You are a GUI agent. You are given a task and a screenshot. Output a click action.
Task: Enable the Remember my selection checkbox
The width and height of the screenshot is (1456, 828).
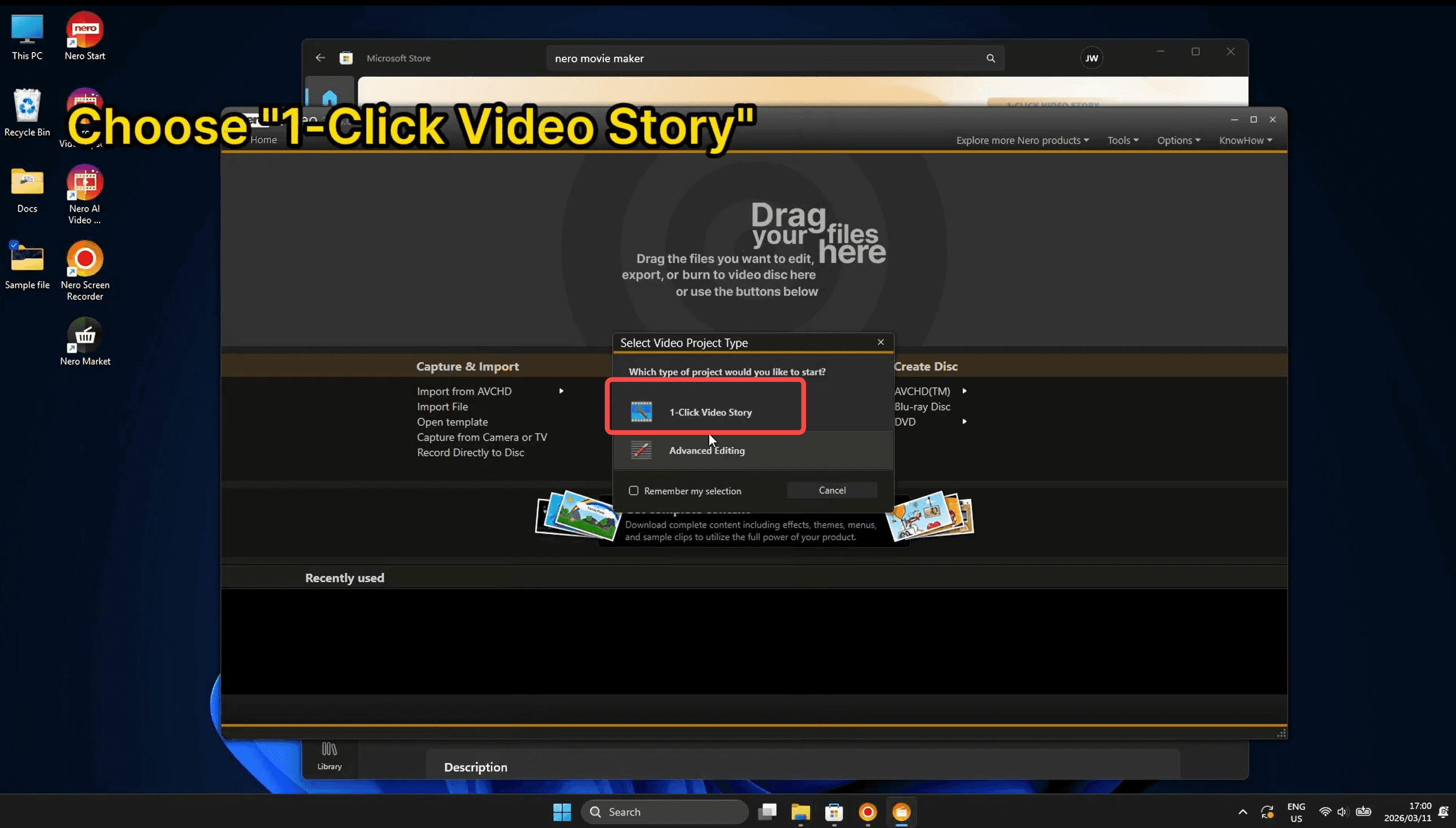[x=634, y=490]
